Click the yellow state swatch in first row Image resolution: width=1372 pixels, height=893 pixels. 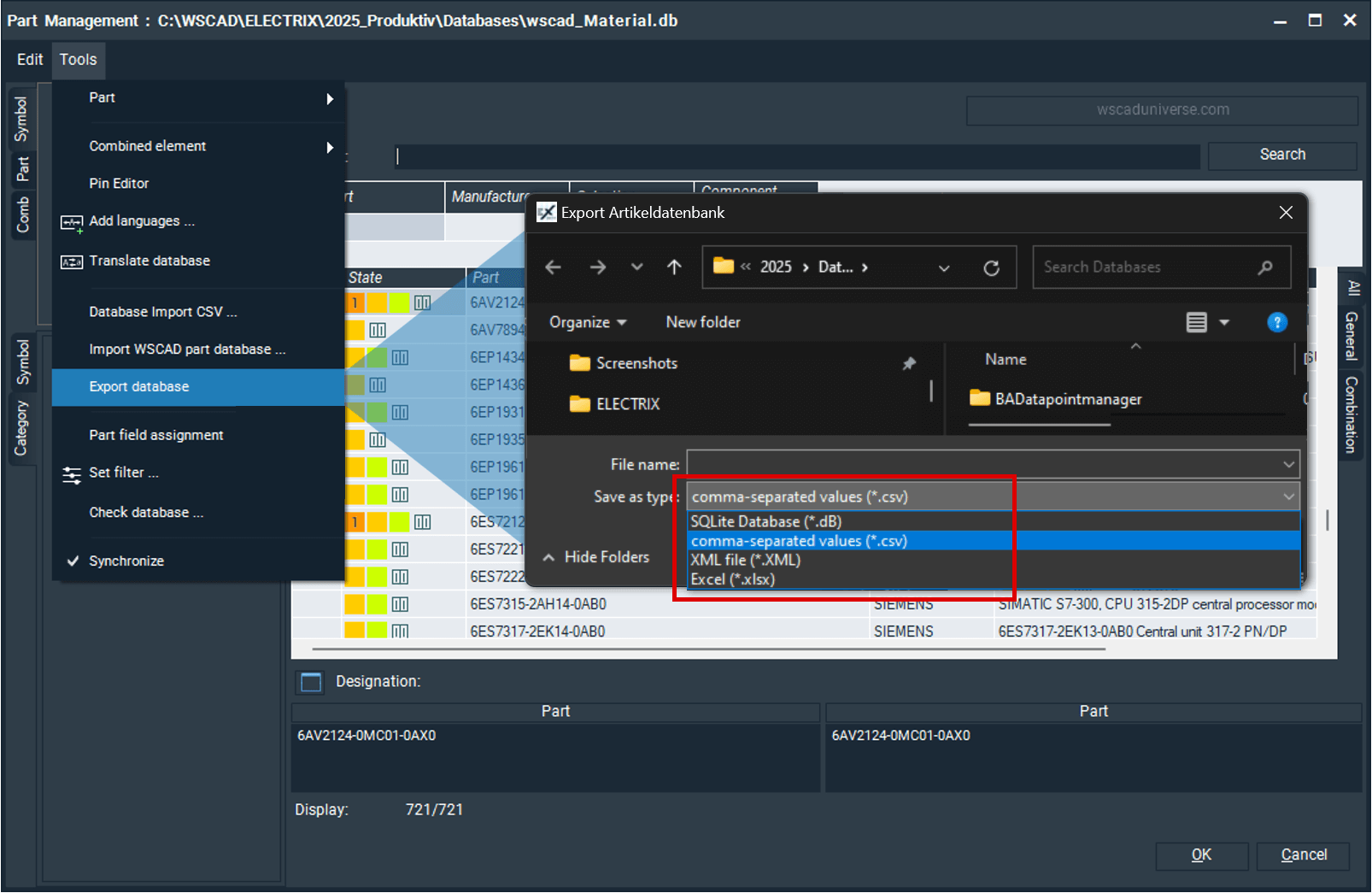[377, 303]
